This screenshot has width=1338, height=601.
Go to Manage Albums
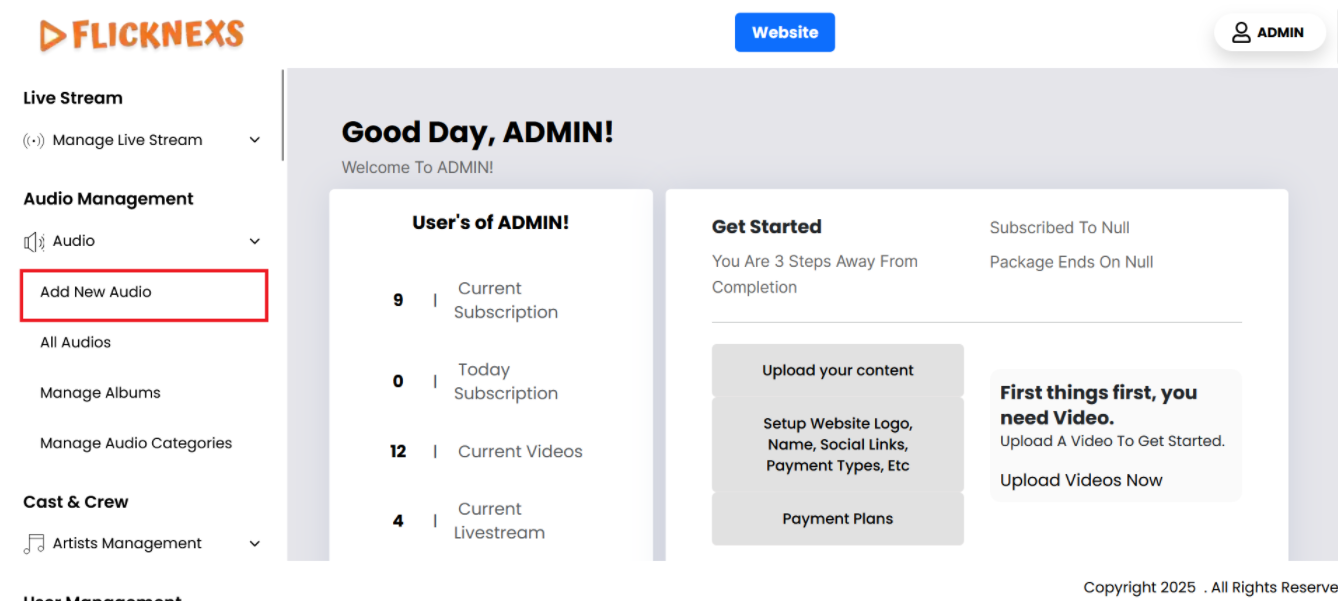(100, 393)
